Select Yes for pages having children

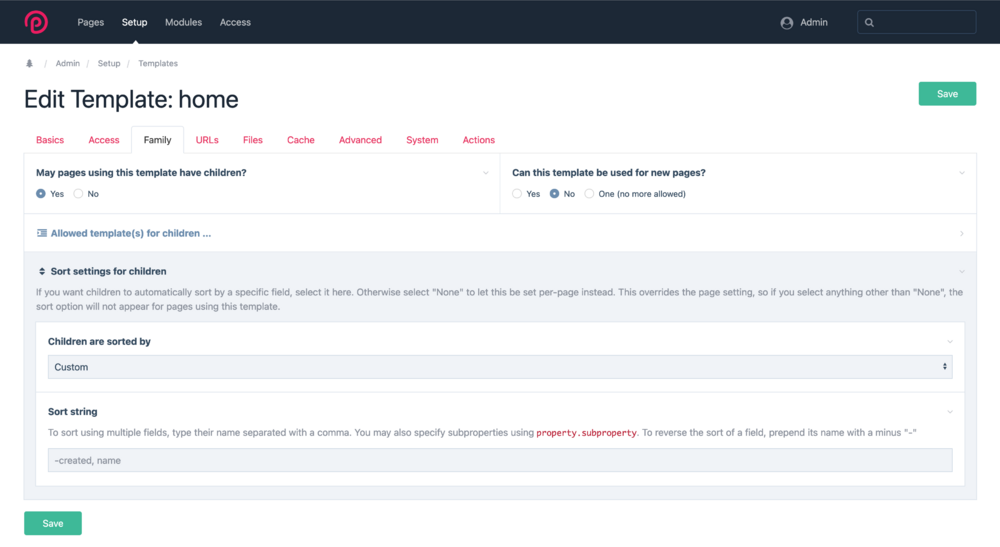[41, 194]
